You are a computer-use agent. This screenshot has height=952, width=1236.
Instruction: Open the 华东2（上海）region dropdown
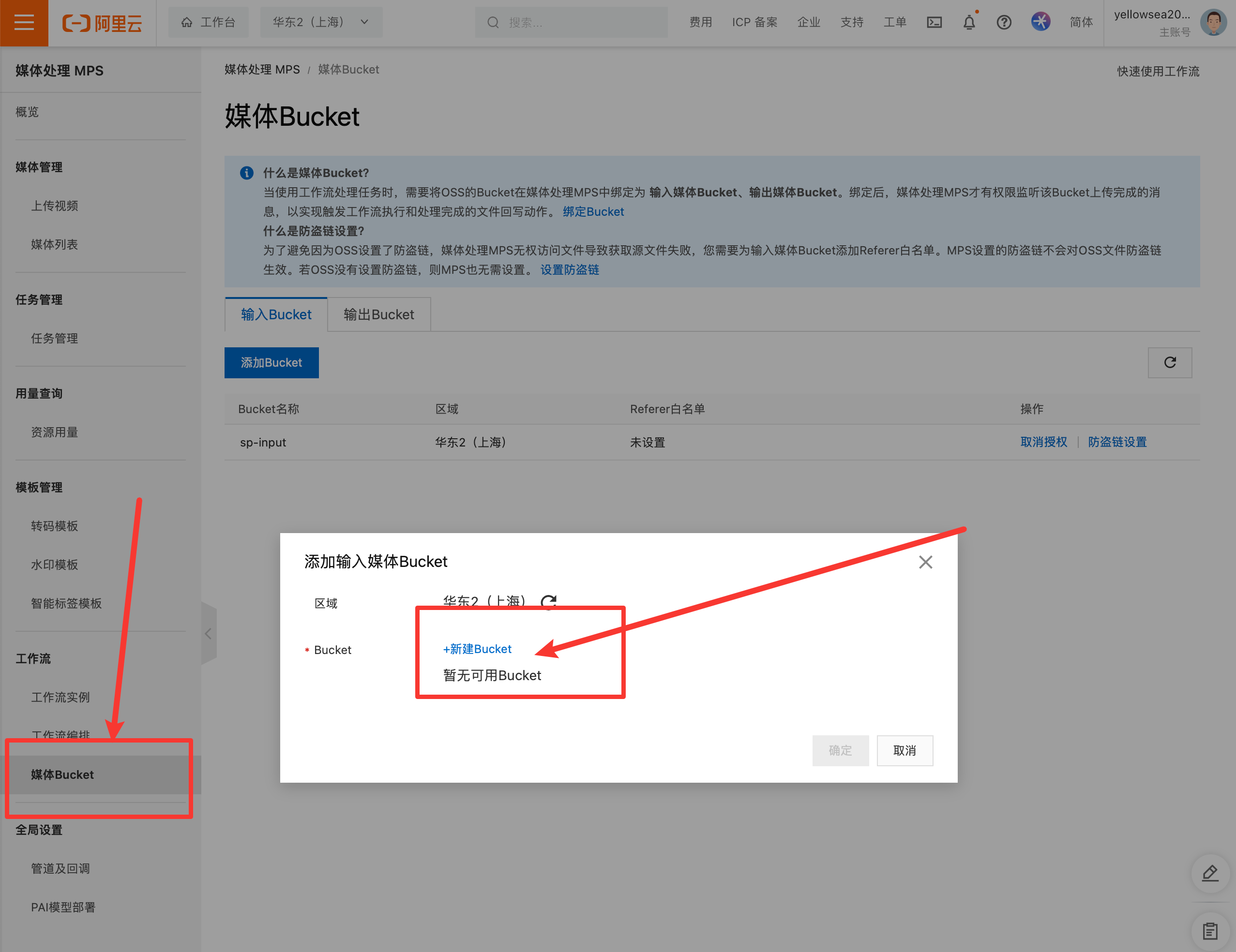(321, 23)
